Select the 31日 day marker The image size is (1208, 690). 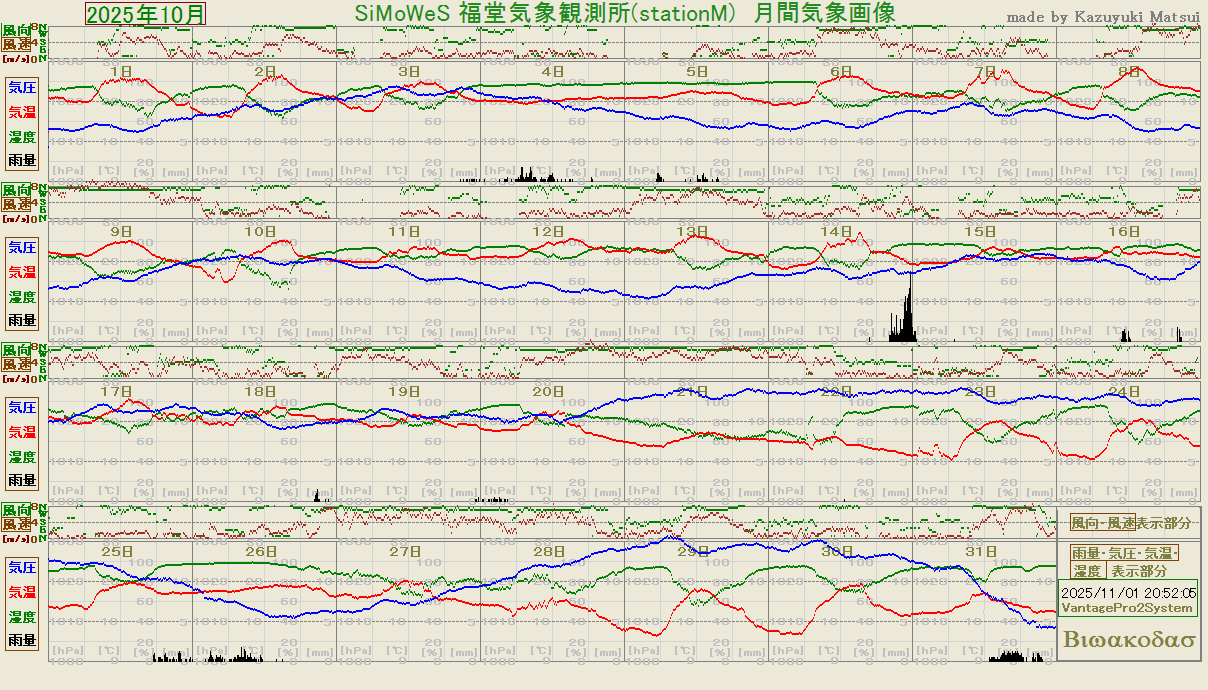click(983, 551)
